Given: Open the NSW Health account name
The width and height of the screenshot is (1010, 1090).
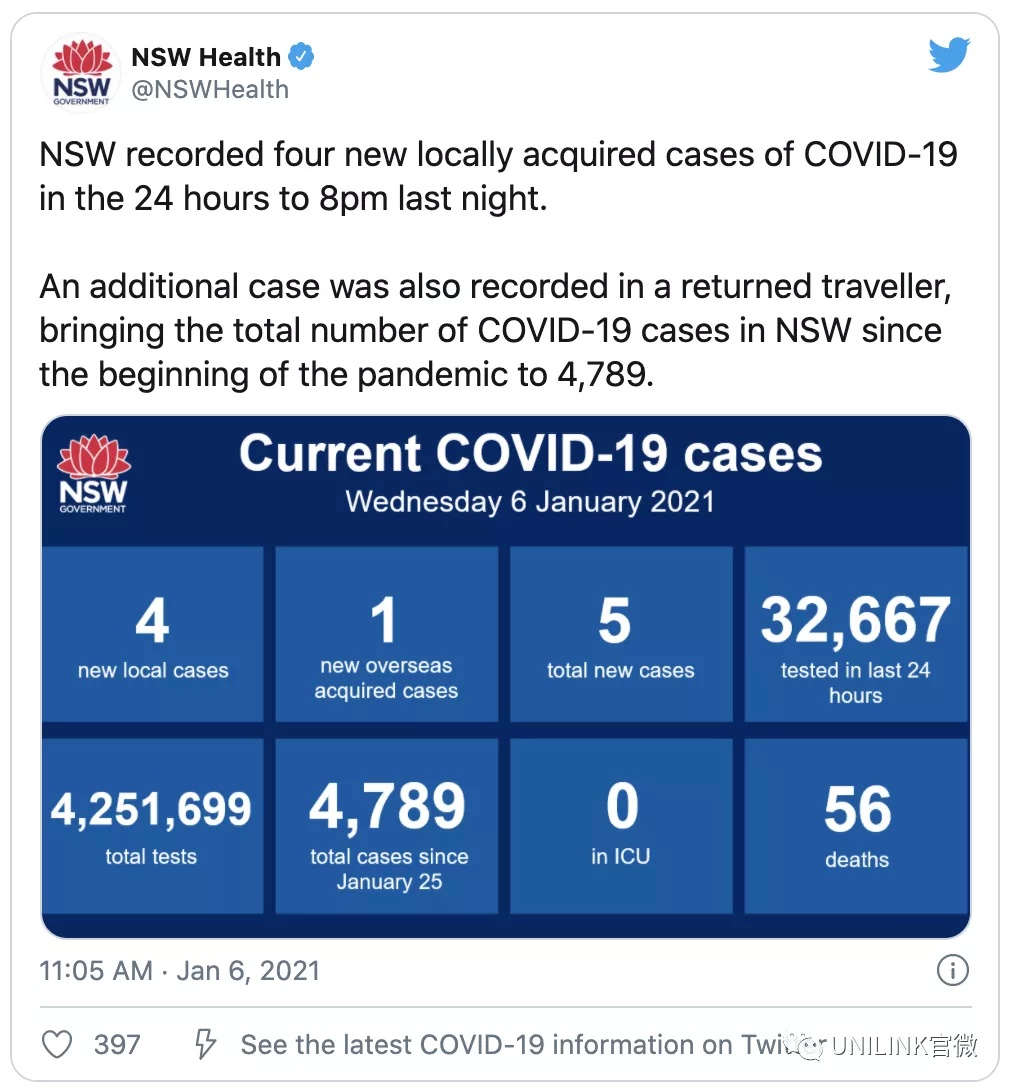Looking at the screenshot, I should click(x=206, y=57).
